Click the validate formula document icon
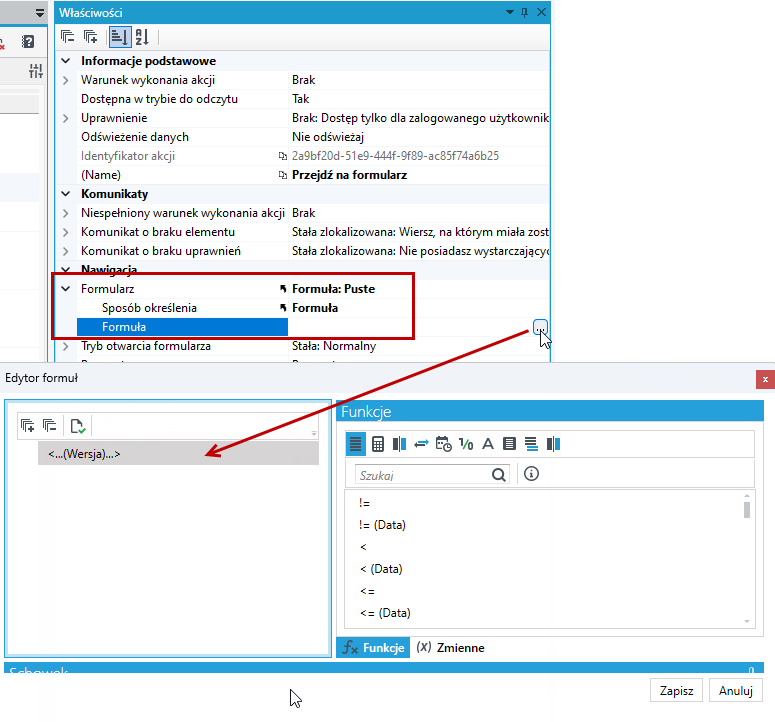 [x=78, y=425]
